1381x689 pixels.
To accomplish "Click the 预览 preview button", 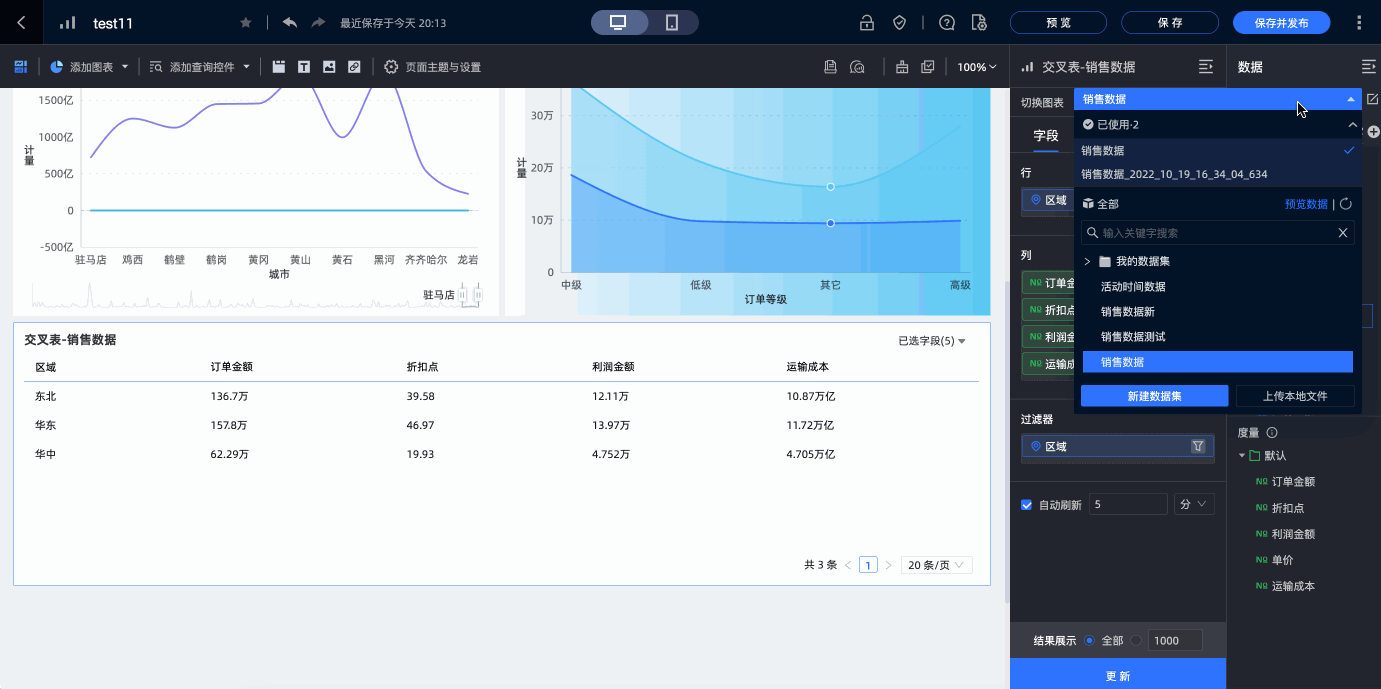I will [x=1058, y=23].
